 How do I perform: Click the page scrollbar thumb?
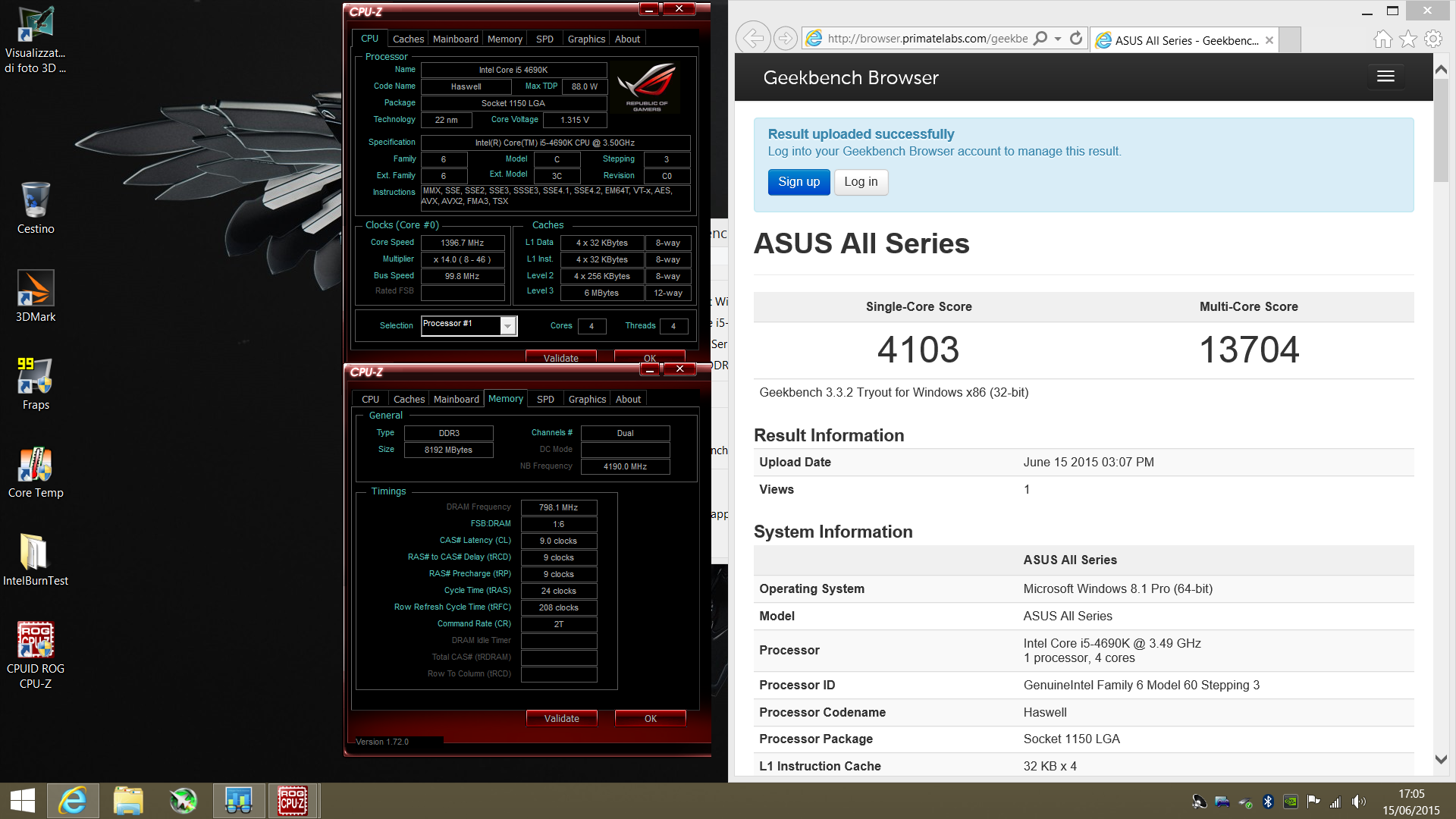click(x=1441, y=130)
